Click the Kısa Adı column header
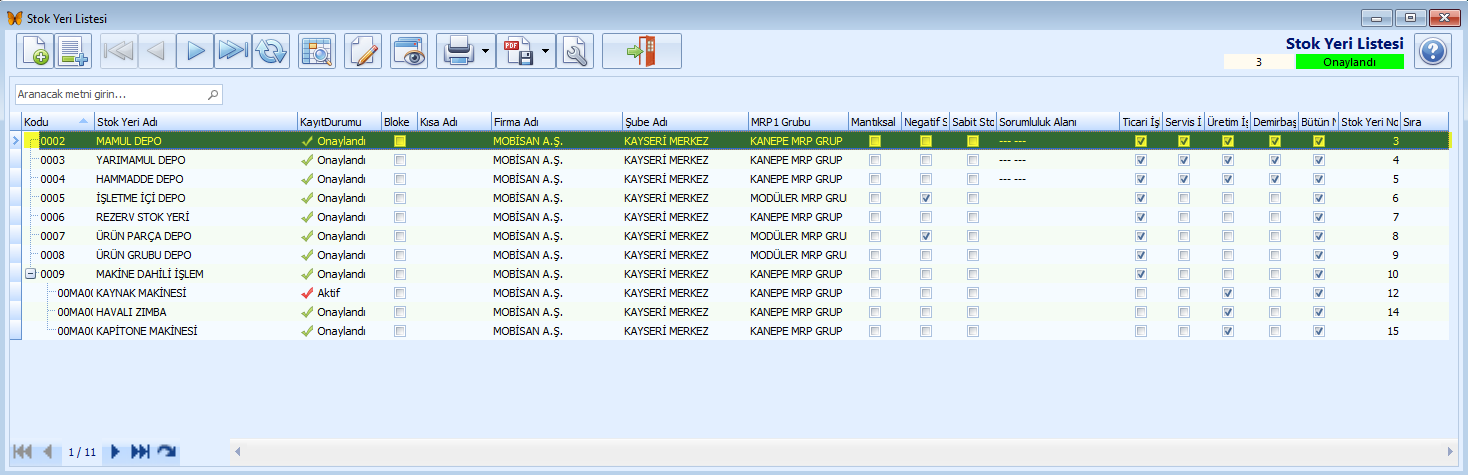 click(x=453, y=122)
